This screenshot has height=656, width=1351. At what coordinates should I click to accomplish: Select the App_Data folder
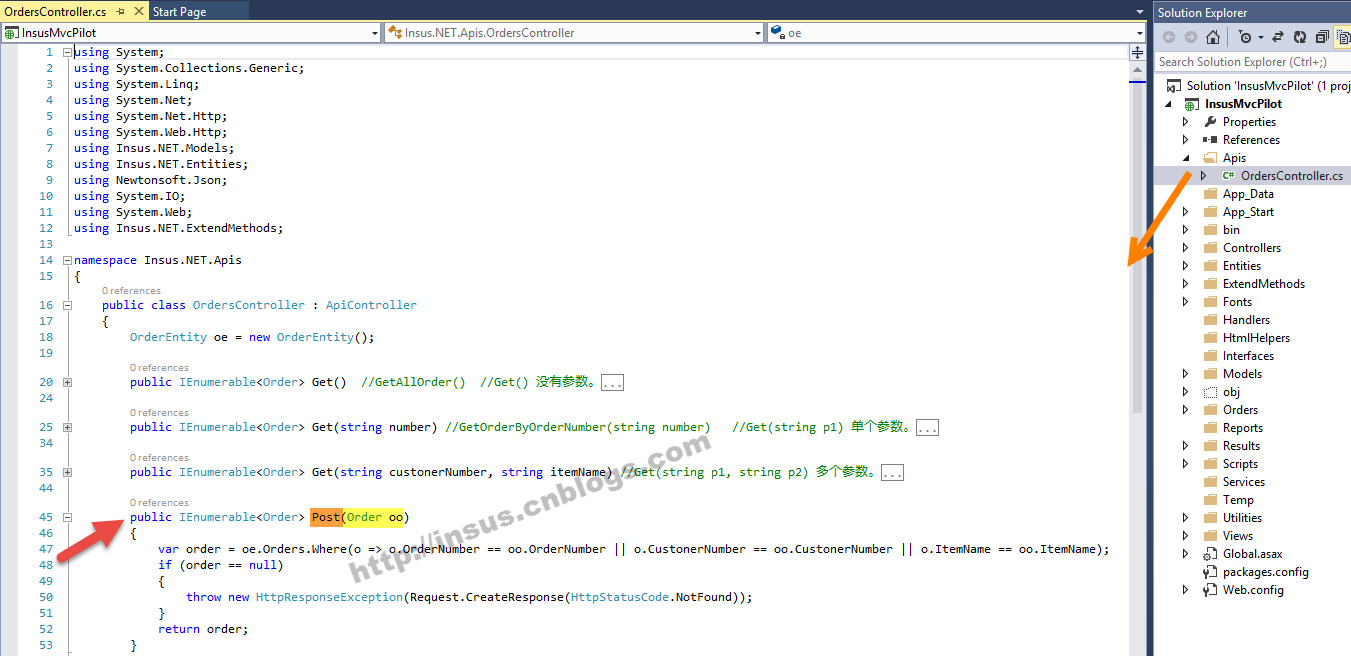pos(1248,194)
